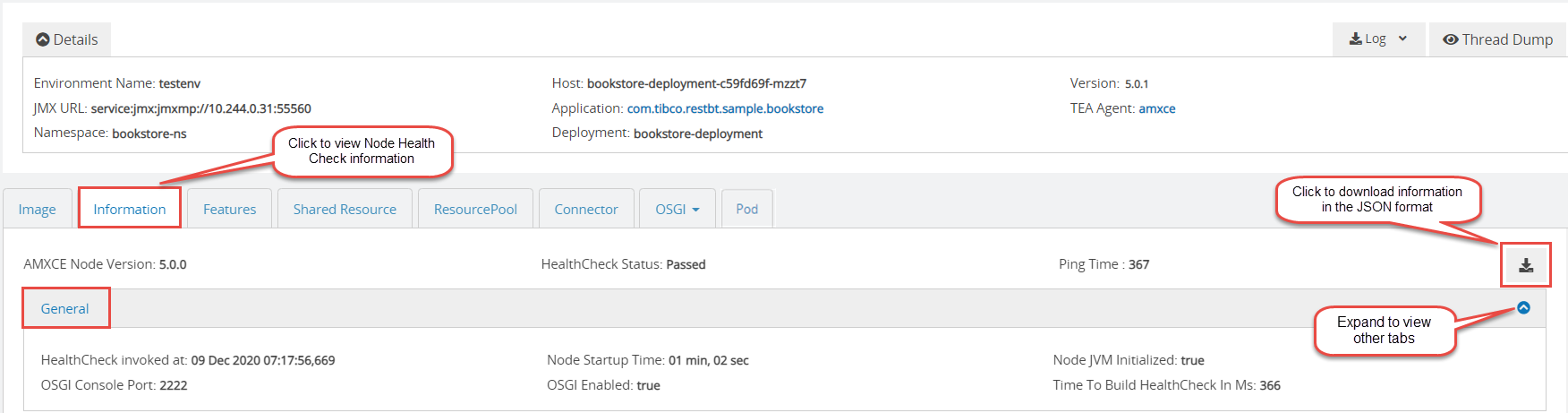Click the General section heading
The image size is (1568, 413).
tap(64, 308)
